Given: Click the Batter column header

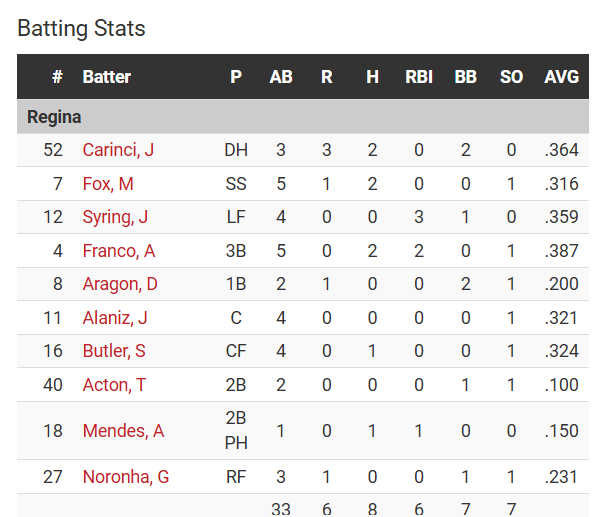Looking at the screenshot, I should pyautogui.click(x=106, y=77).
